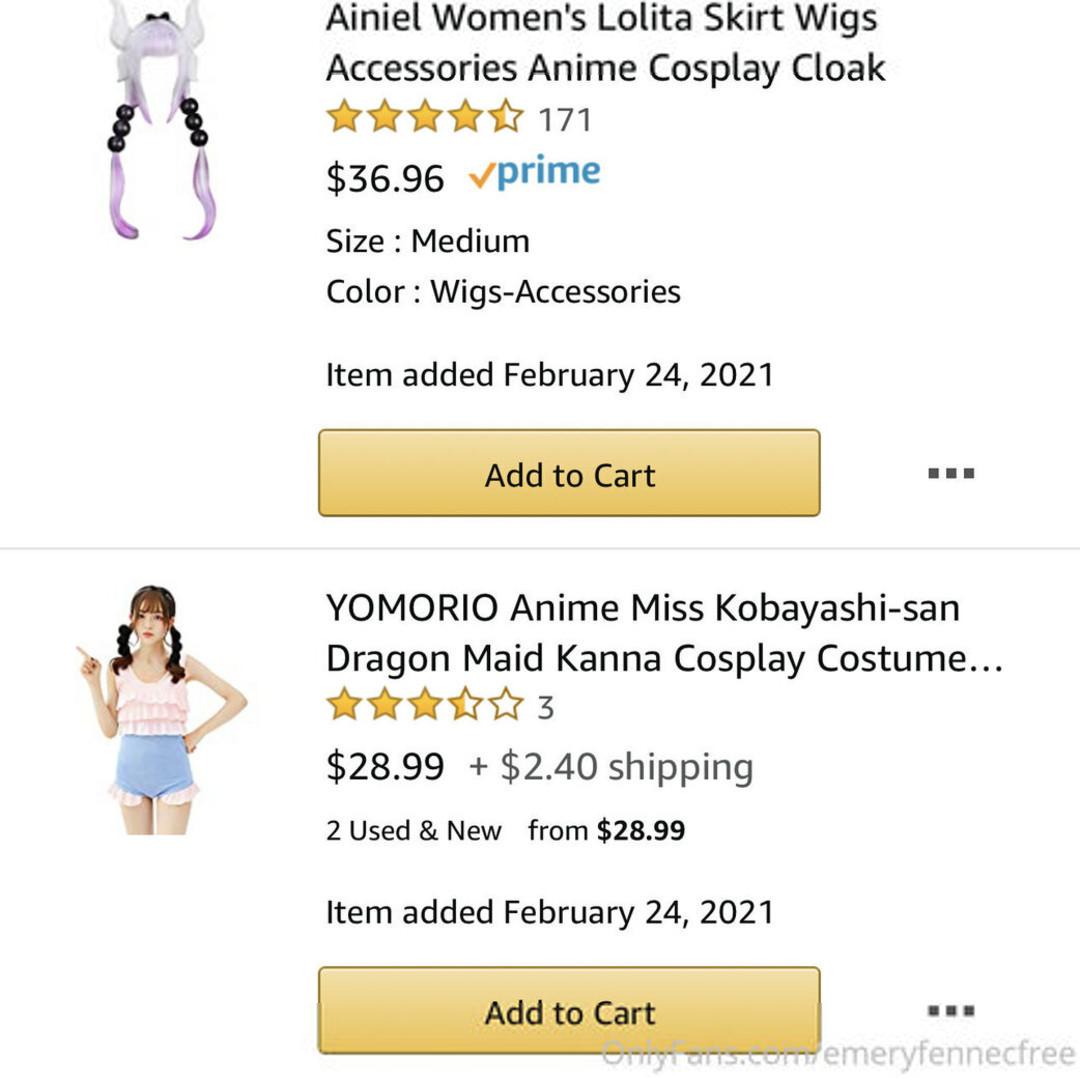Open the 171 reviews count
This screenshot has width=1080, height=1078.
tap(565, 120)
